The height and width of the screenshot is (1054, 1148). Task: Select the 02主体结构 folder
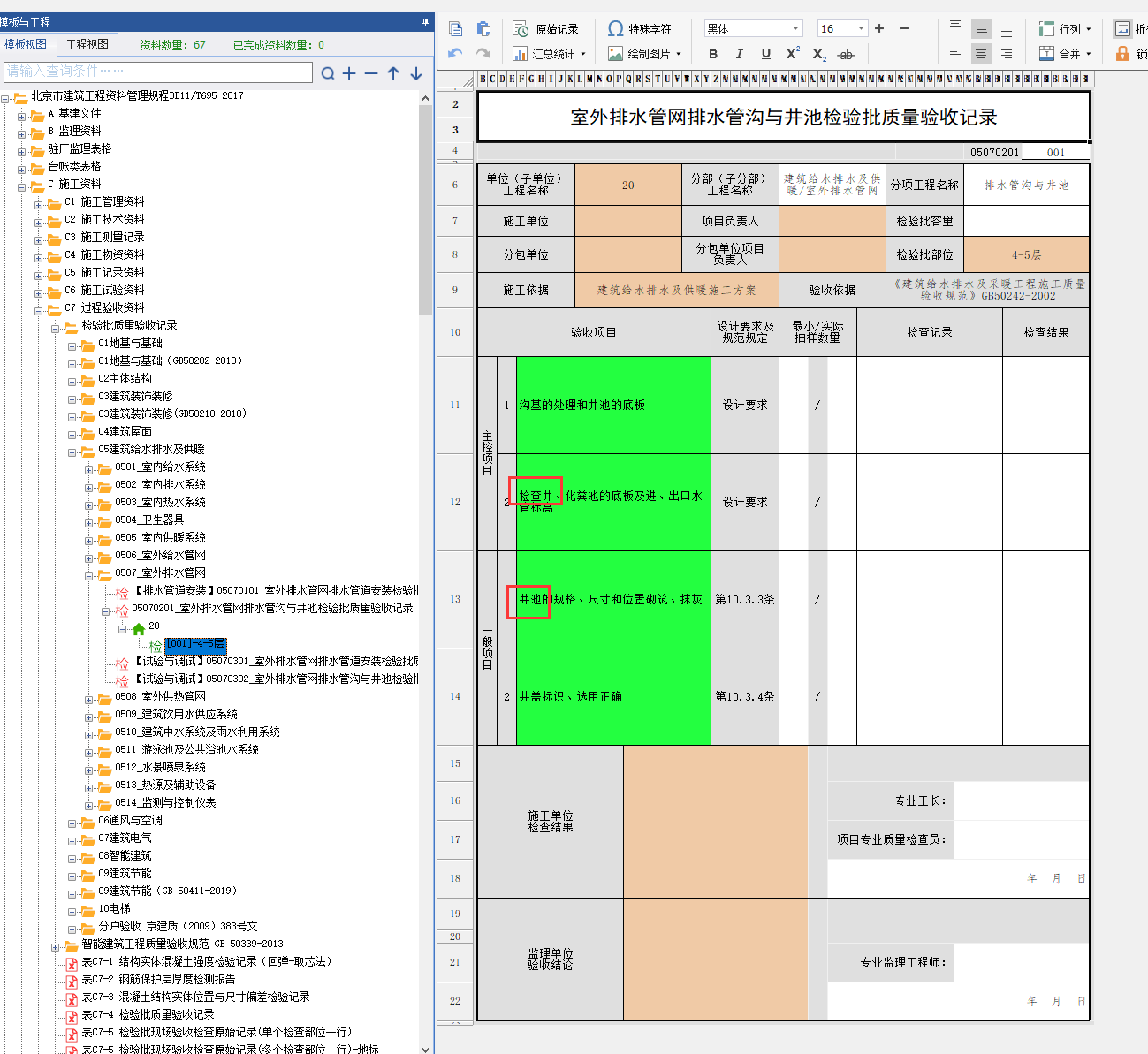[x=125, y=378]
